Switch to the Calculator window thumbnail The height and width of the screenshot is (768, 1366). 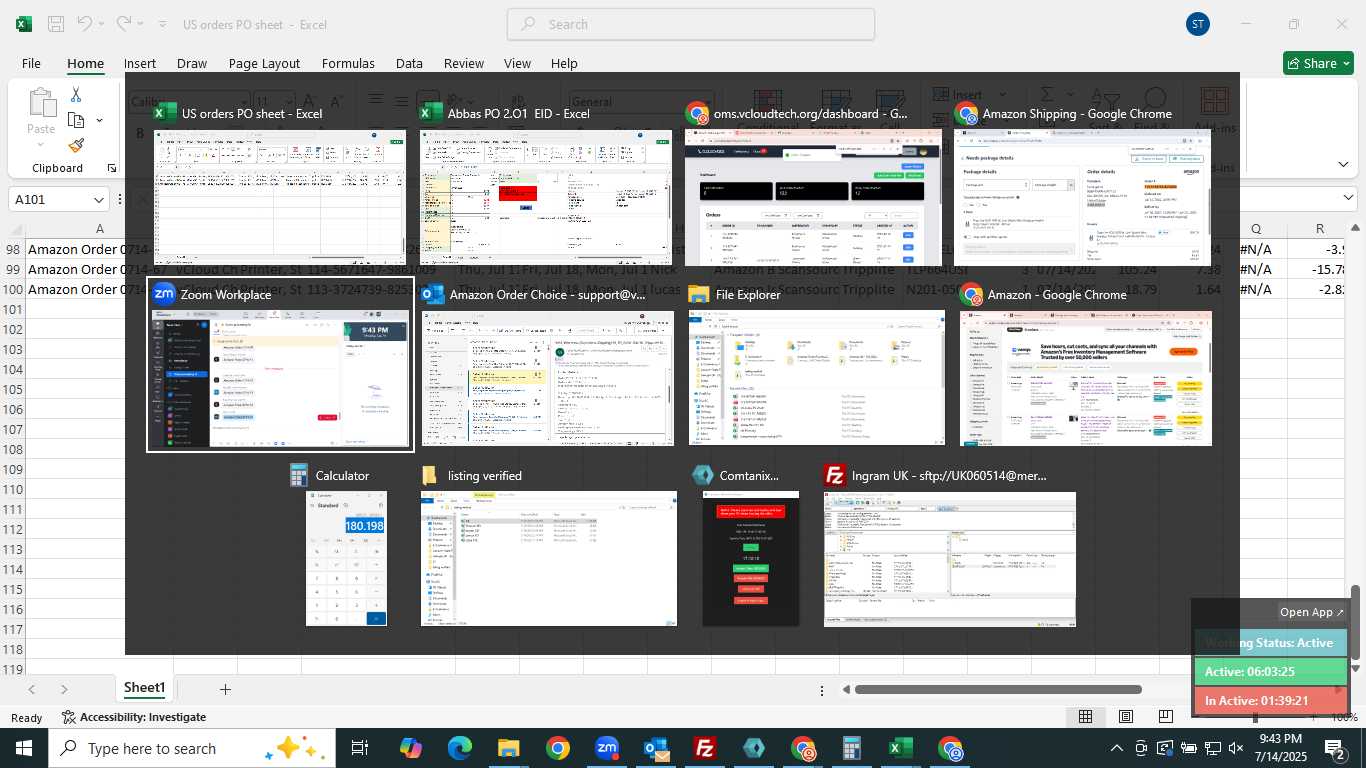coord(346,547)
